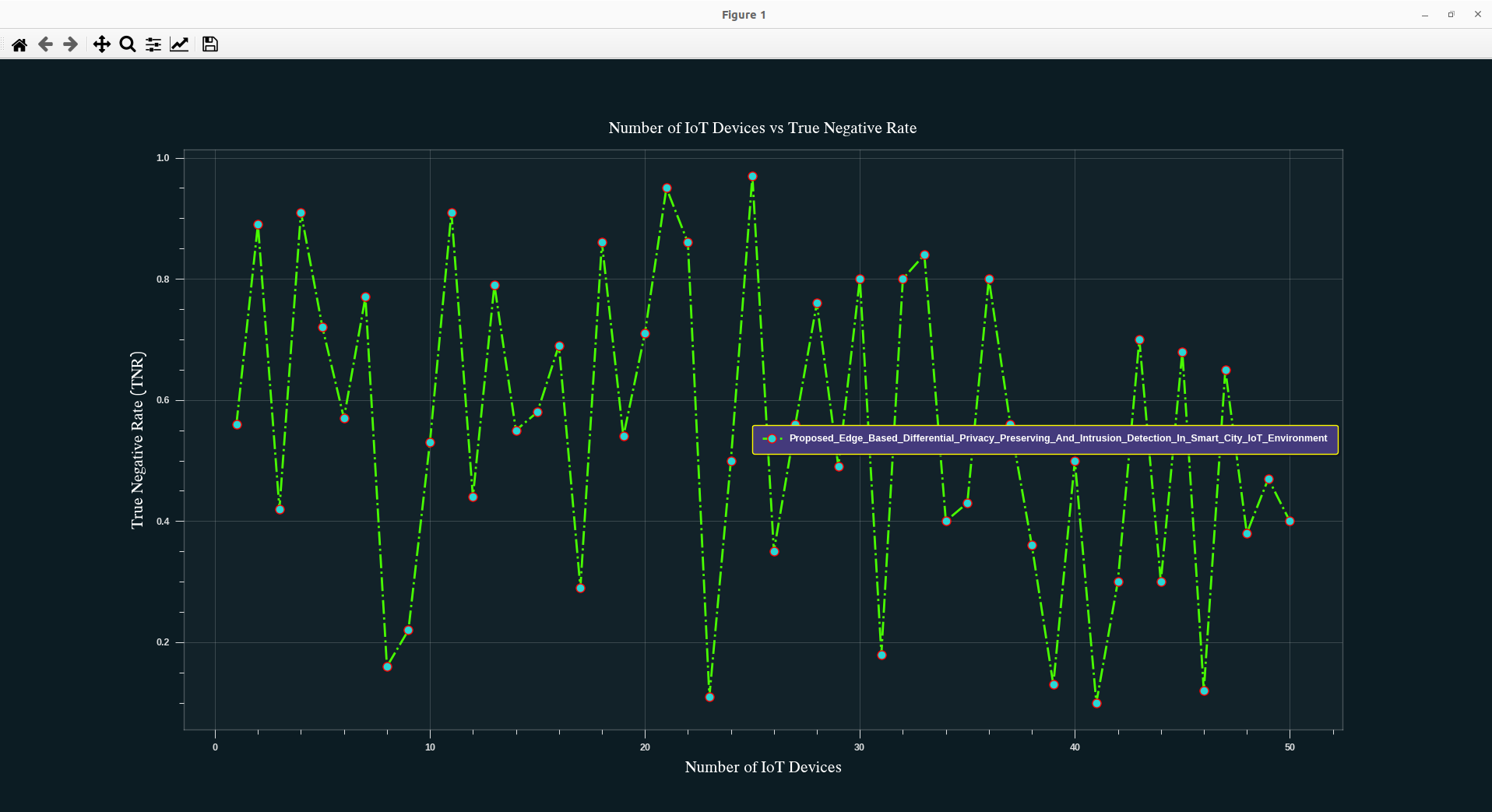Screen dimensions: 1492x812
Task: Maximize the Figure 1 window
Action: click(x=1452, y=15)
